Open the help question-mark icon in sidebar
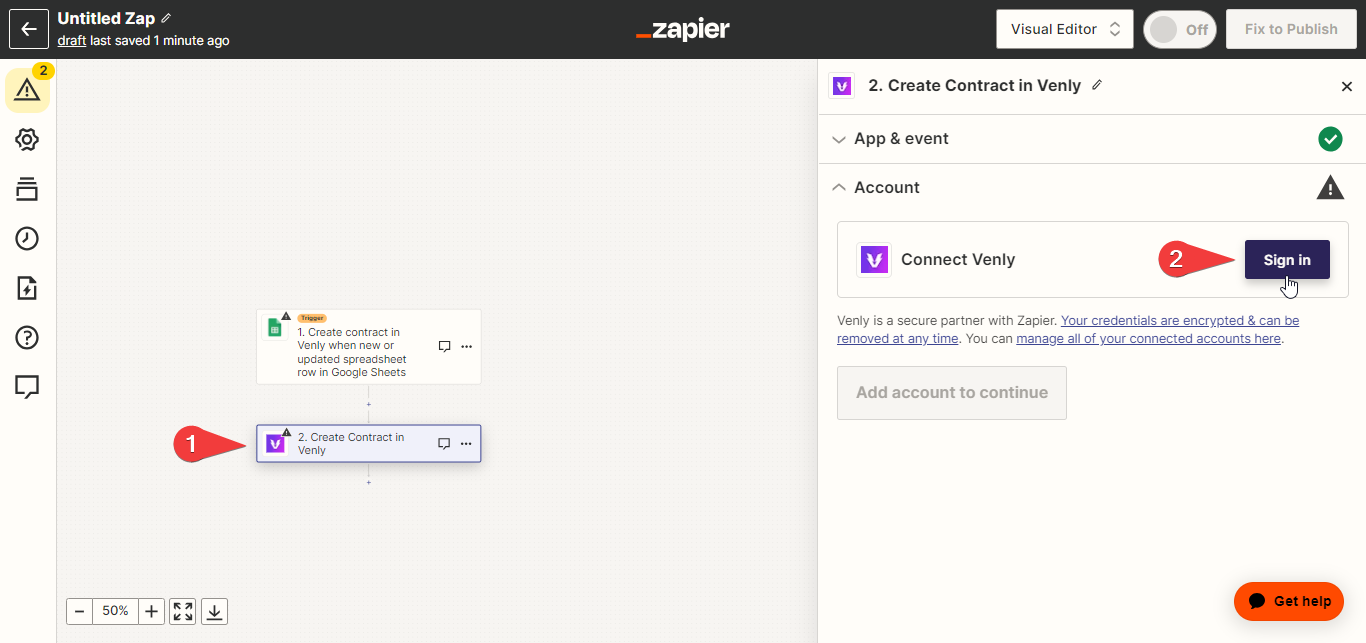Image resolution: width=1366 pixels, height=643 pixels. (x=27, y=337)
